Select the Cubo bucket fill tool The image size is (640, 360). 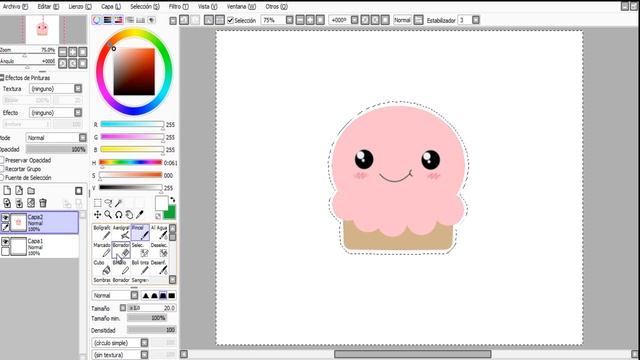(102, 267)
